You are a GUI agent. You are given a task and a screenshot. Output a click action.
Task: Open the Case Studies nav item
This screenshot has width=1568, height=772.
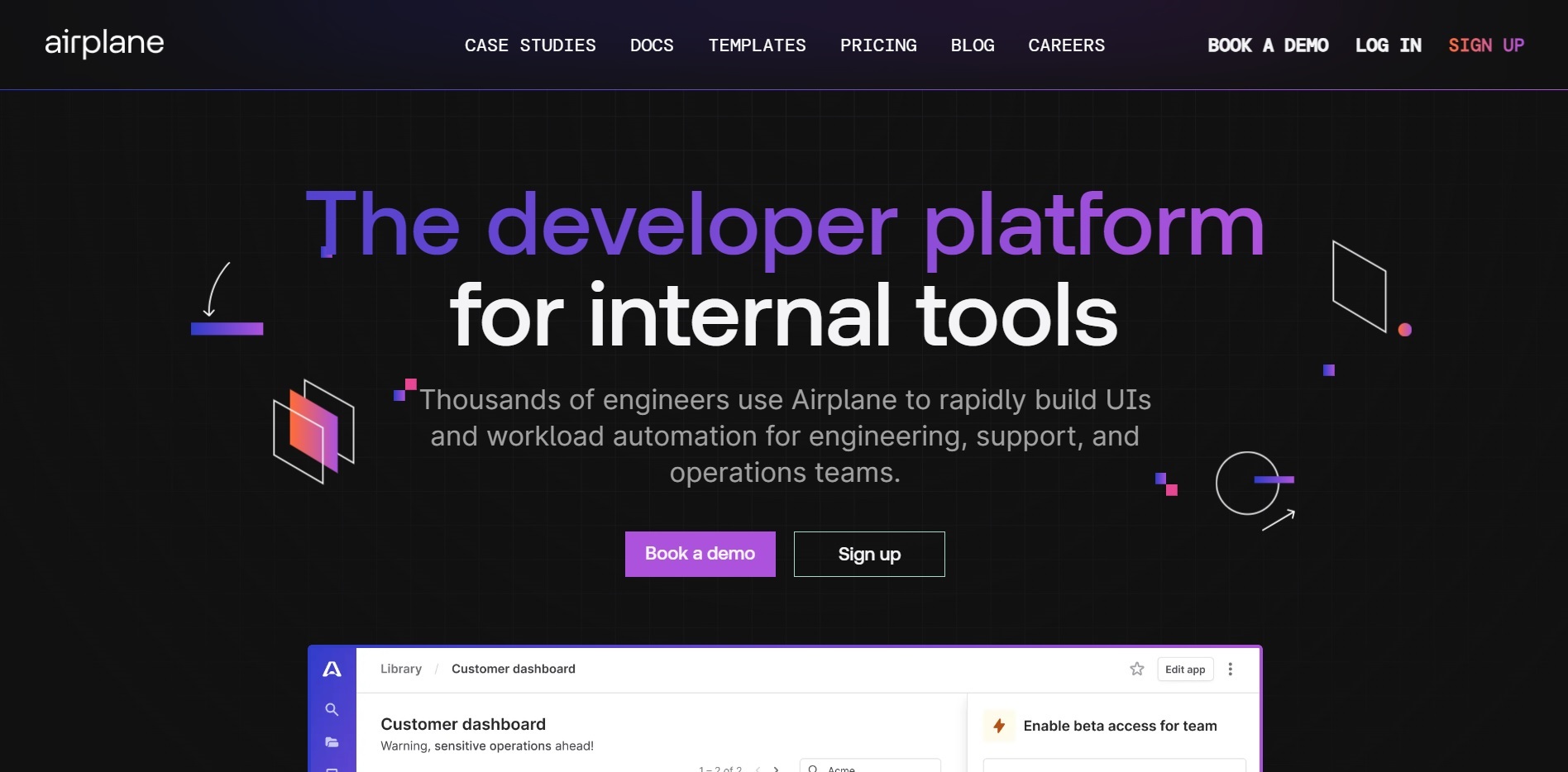coord(530,45)
